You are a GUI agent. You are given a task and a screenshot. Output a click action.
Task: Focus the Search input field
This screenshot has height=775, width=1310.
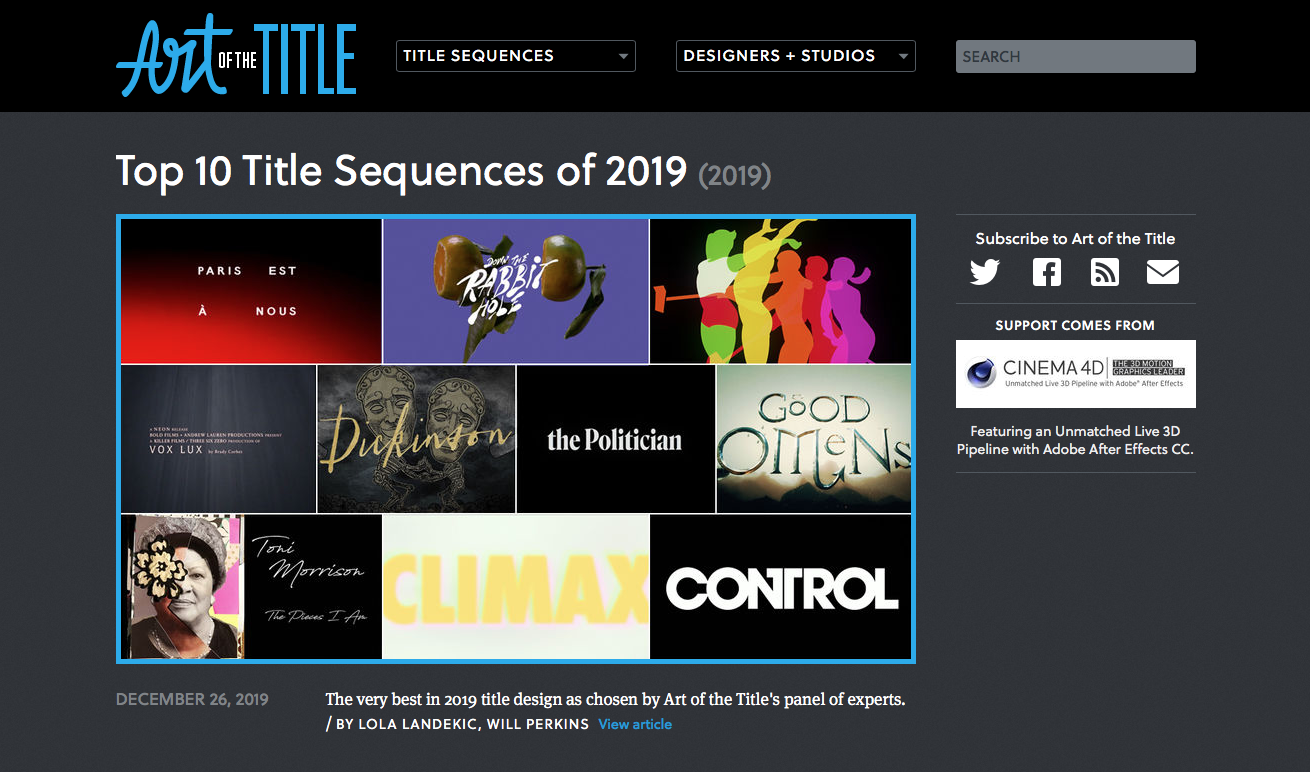pos(1076,57)
